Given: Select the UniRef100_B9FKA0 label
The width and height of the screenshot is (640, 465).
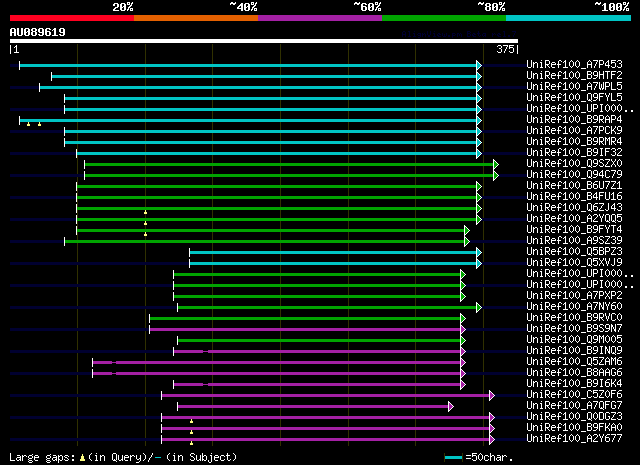Looking at the screenshot, I should (574, 428).
